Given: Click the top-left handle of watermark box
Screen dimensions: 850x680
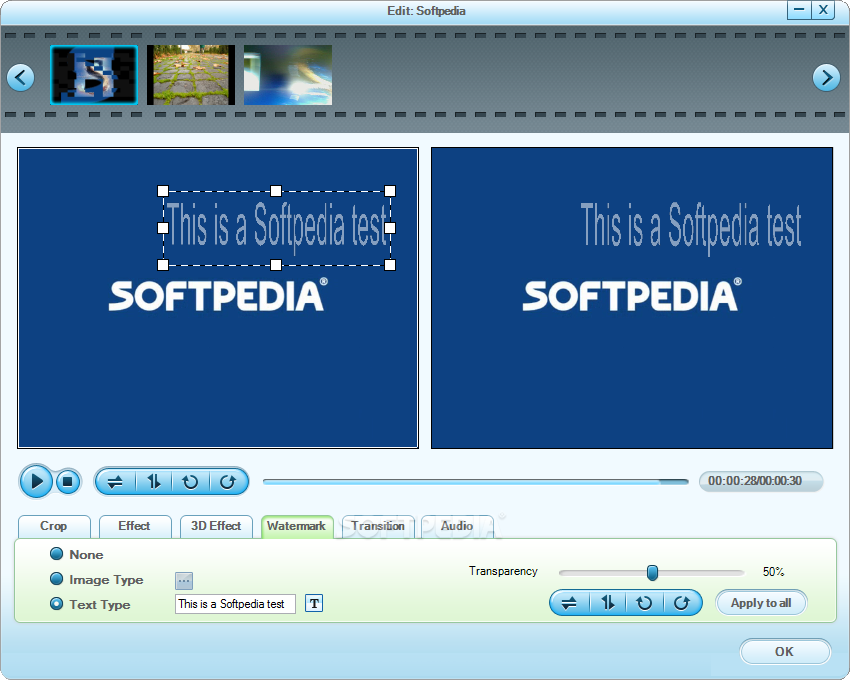Looking at the screenshot, I should 163,191.
